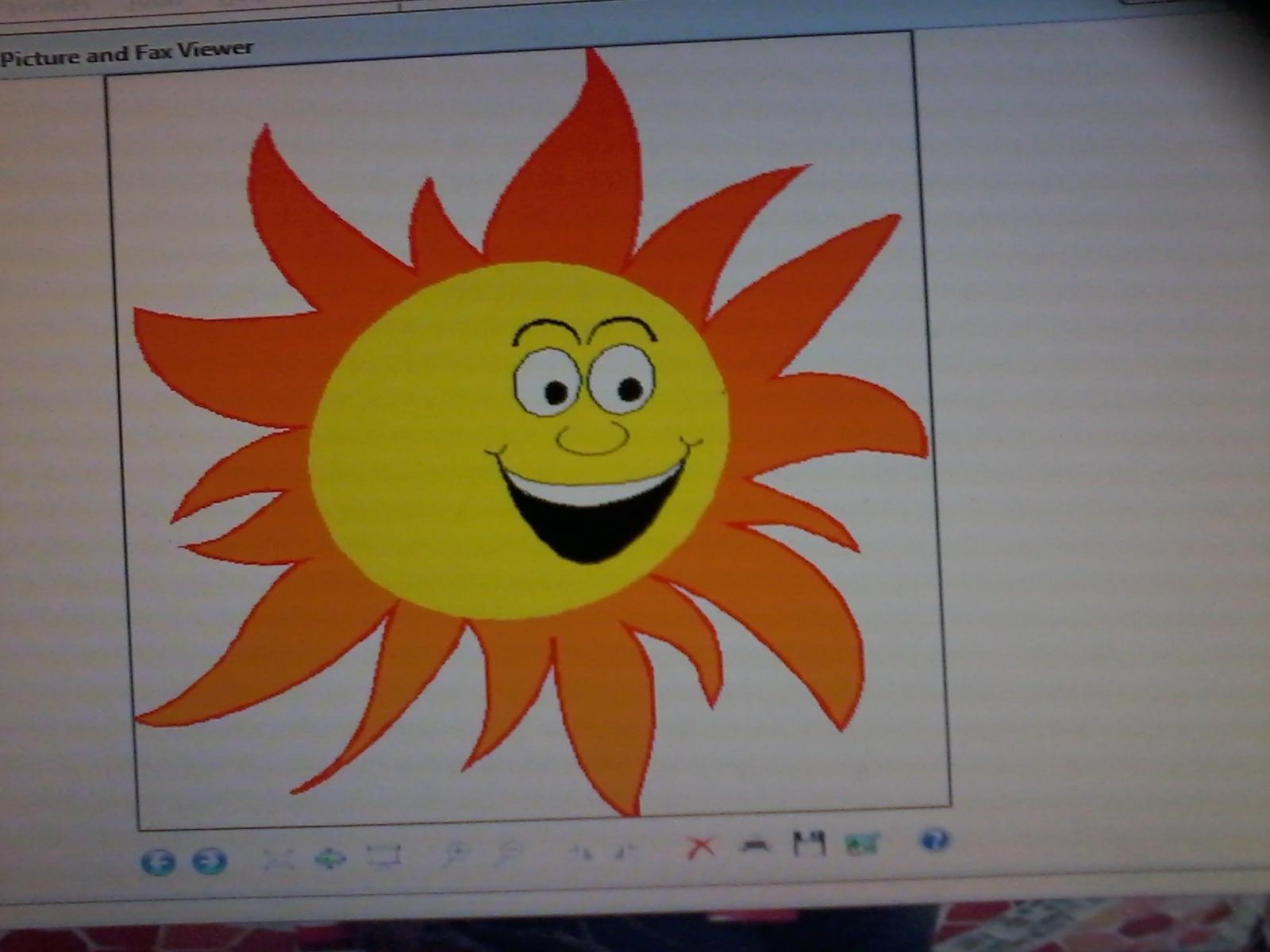Rotate the picture counterclockwise

(x=626, y=851)
